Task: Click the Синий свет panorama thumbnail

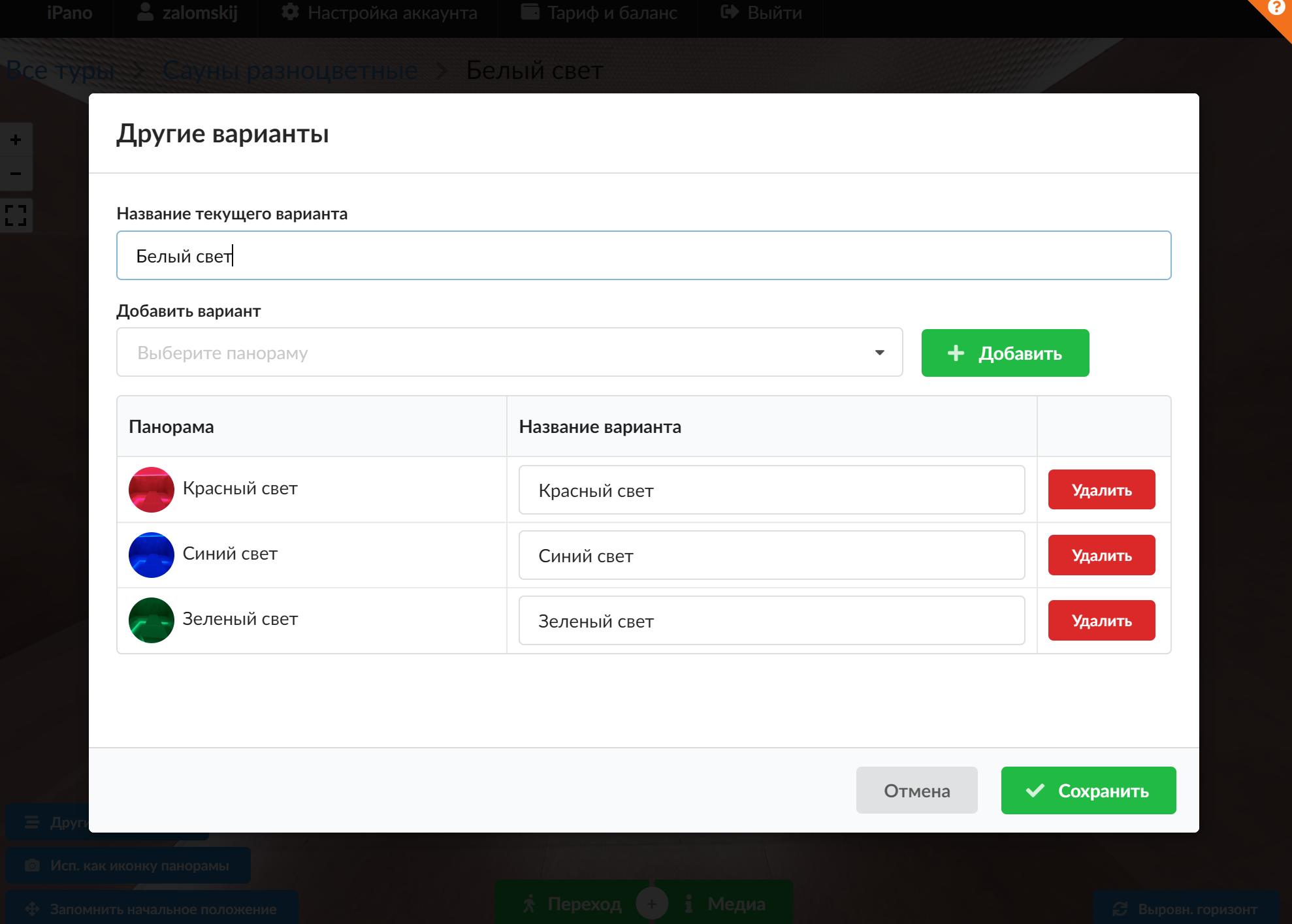Action: pyautogui.click(x=152, y=554)
